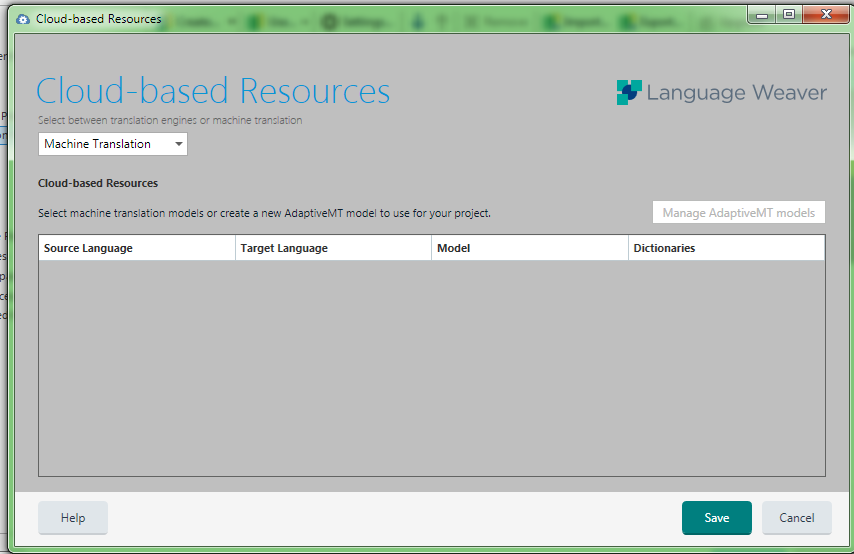Click the Source Language column header

click(x=137, y=248)
